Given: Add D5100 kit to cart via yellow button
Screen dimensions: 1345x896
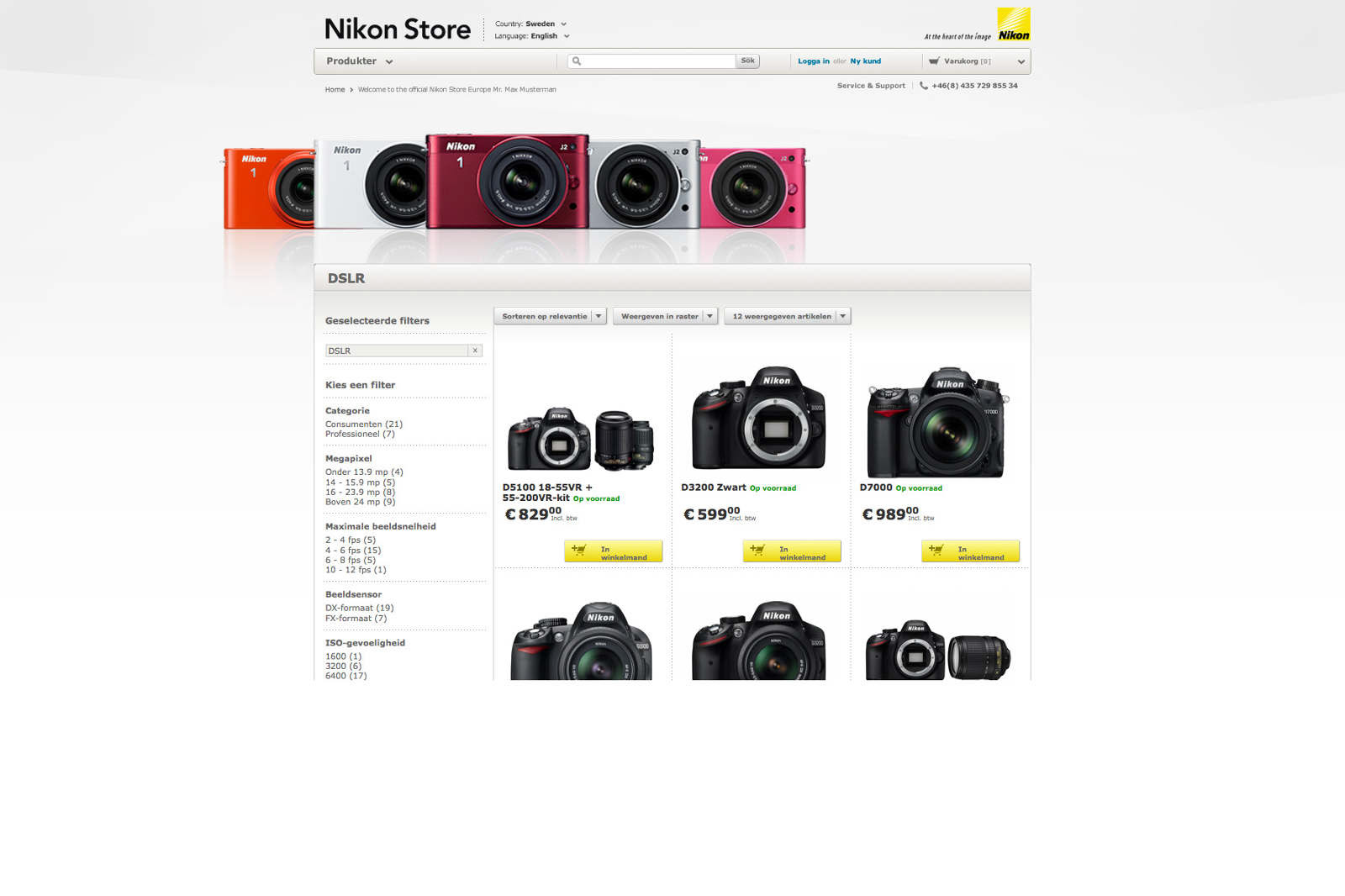Looking at the screenshot, I should click(613, 551).
